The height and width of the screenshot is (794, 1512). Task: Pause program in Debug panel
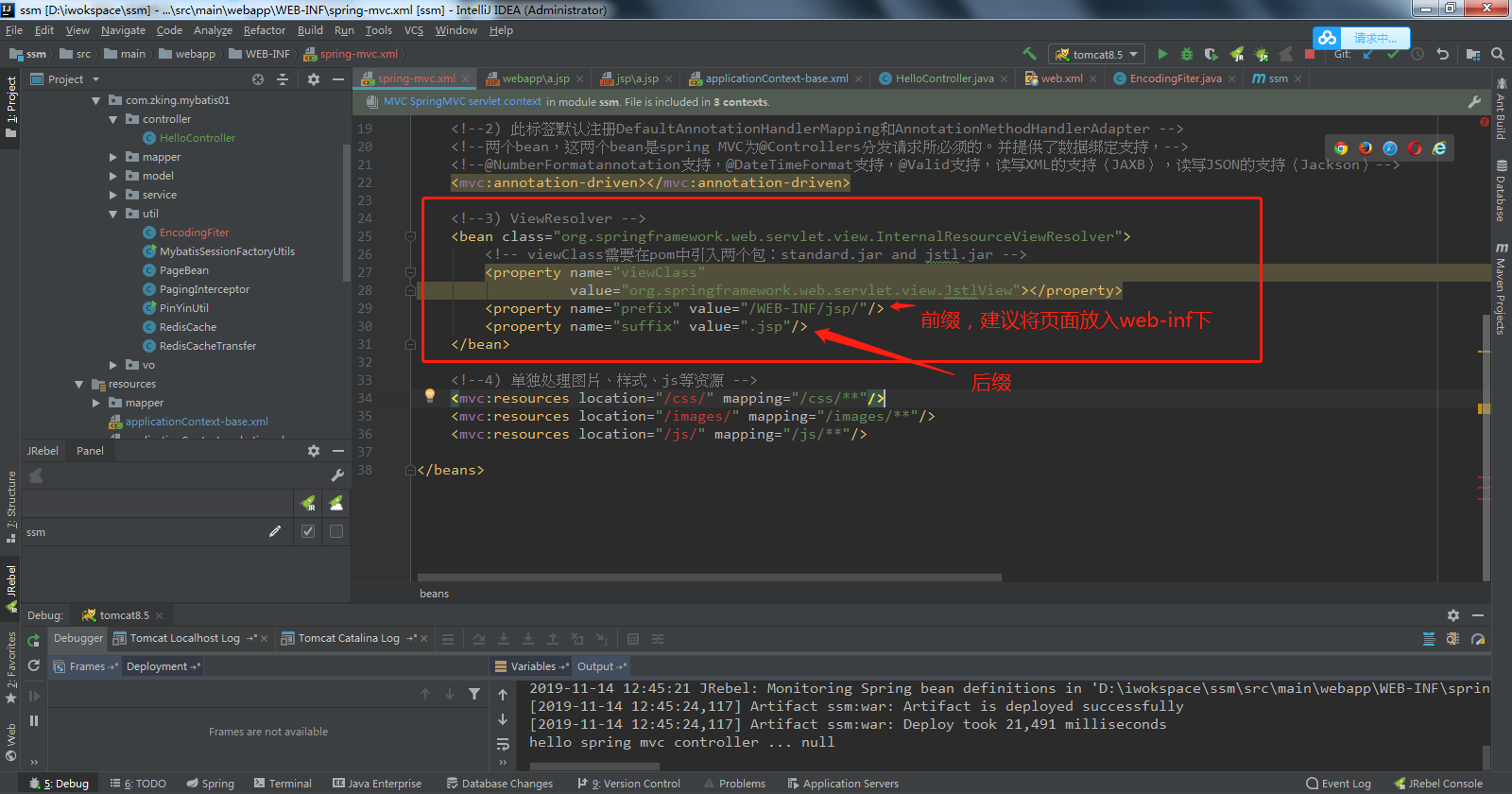pyautogui.click(x=34, y=720)
